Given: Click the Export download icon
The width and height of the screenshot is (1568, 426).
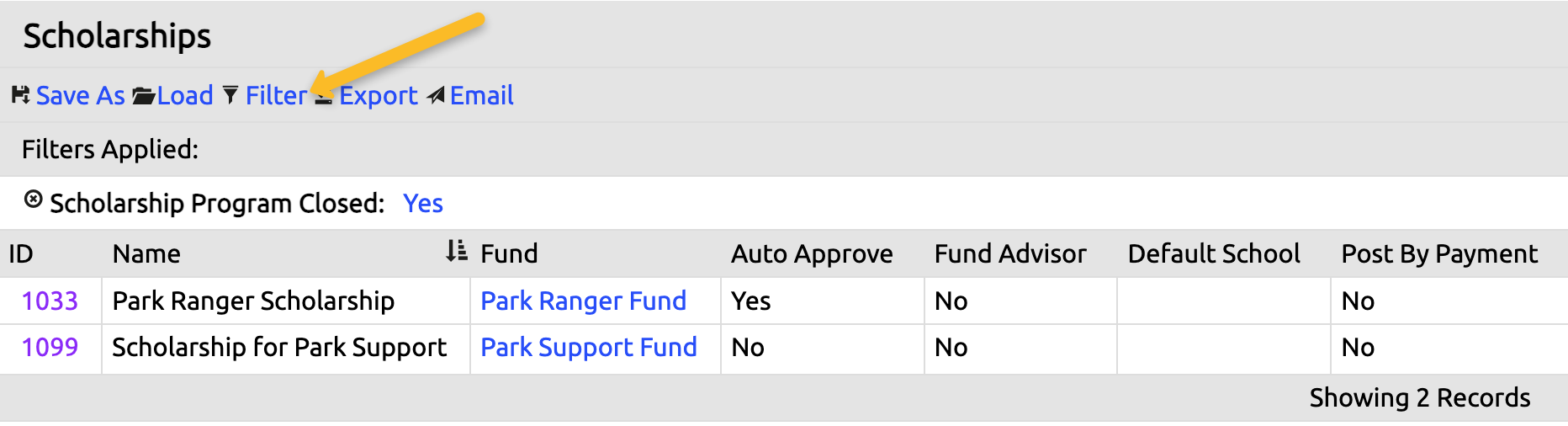Looking at the screenshot, I should click(324, 99).
